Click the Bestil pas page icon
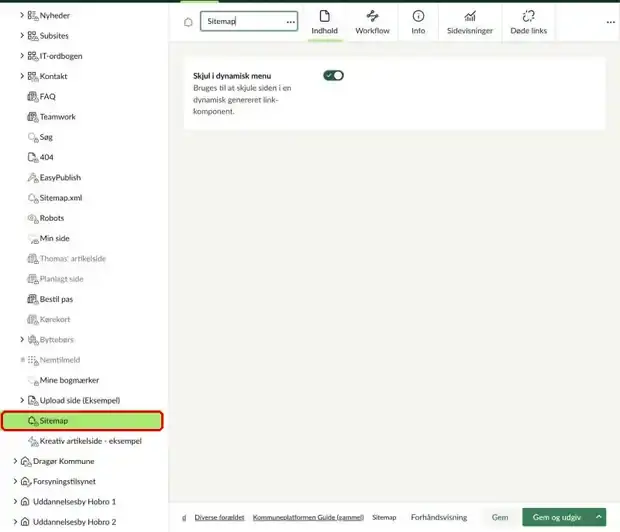 33,299
